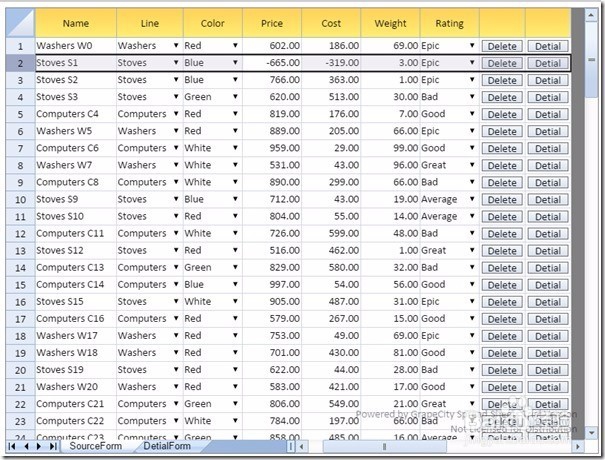Screen dimensions: 605x460
Task: Click horizontal scrollbar right arrow
Action: 578,446
